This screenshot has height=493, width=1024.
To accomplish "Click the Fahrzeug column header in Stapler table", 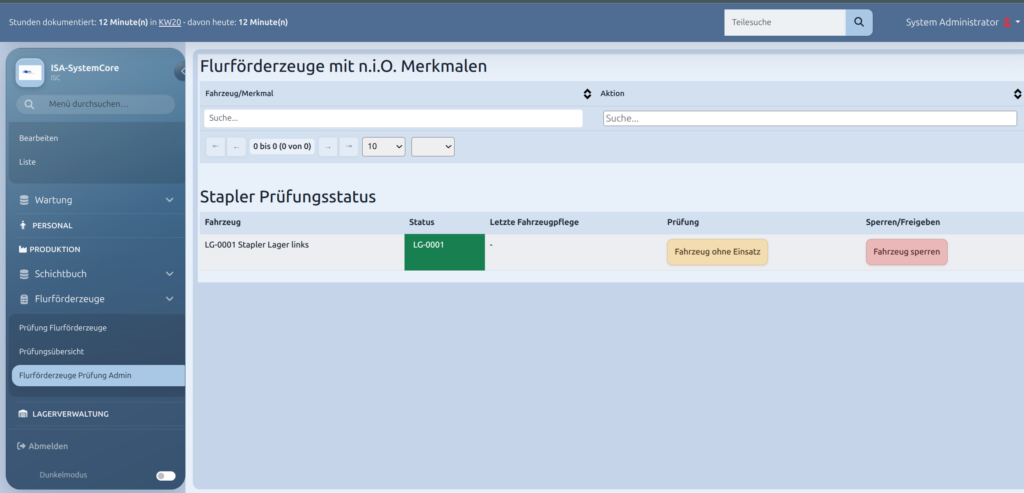I will [223, 223].
